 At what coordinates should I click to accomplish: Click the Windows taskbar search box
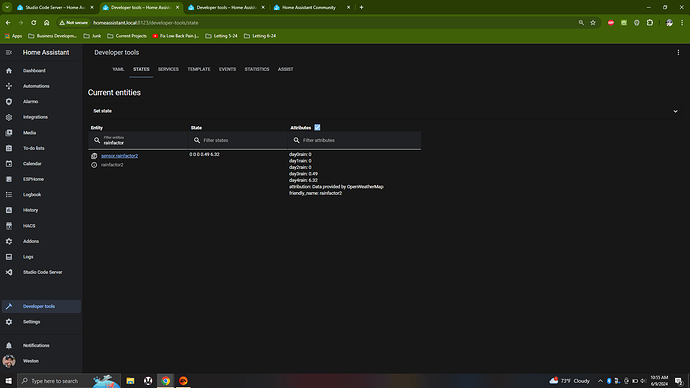[69, 381]
